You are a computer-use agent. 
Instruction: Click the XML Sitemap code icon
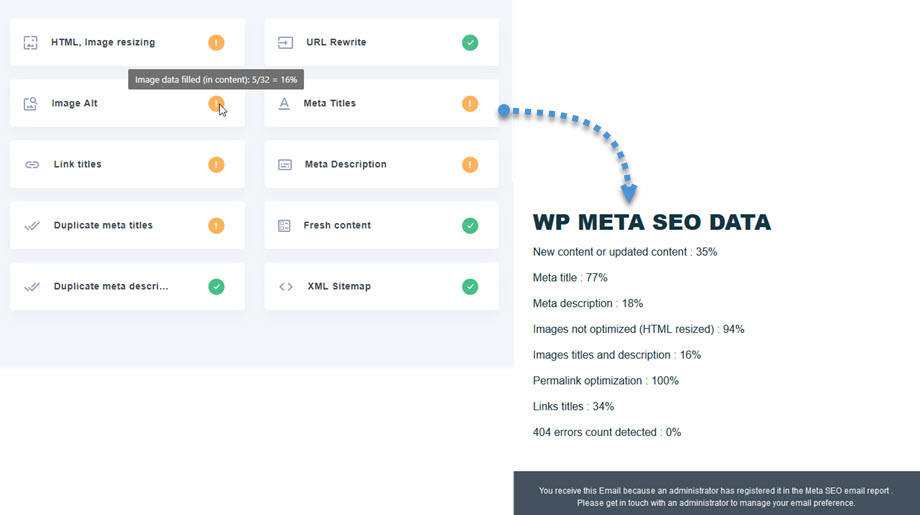[286, 287]
